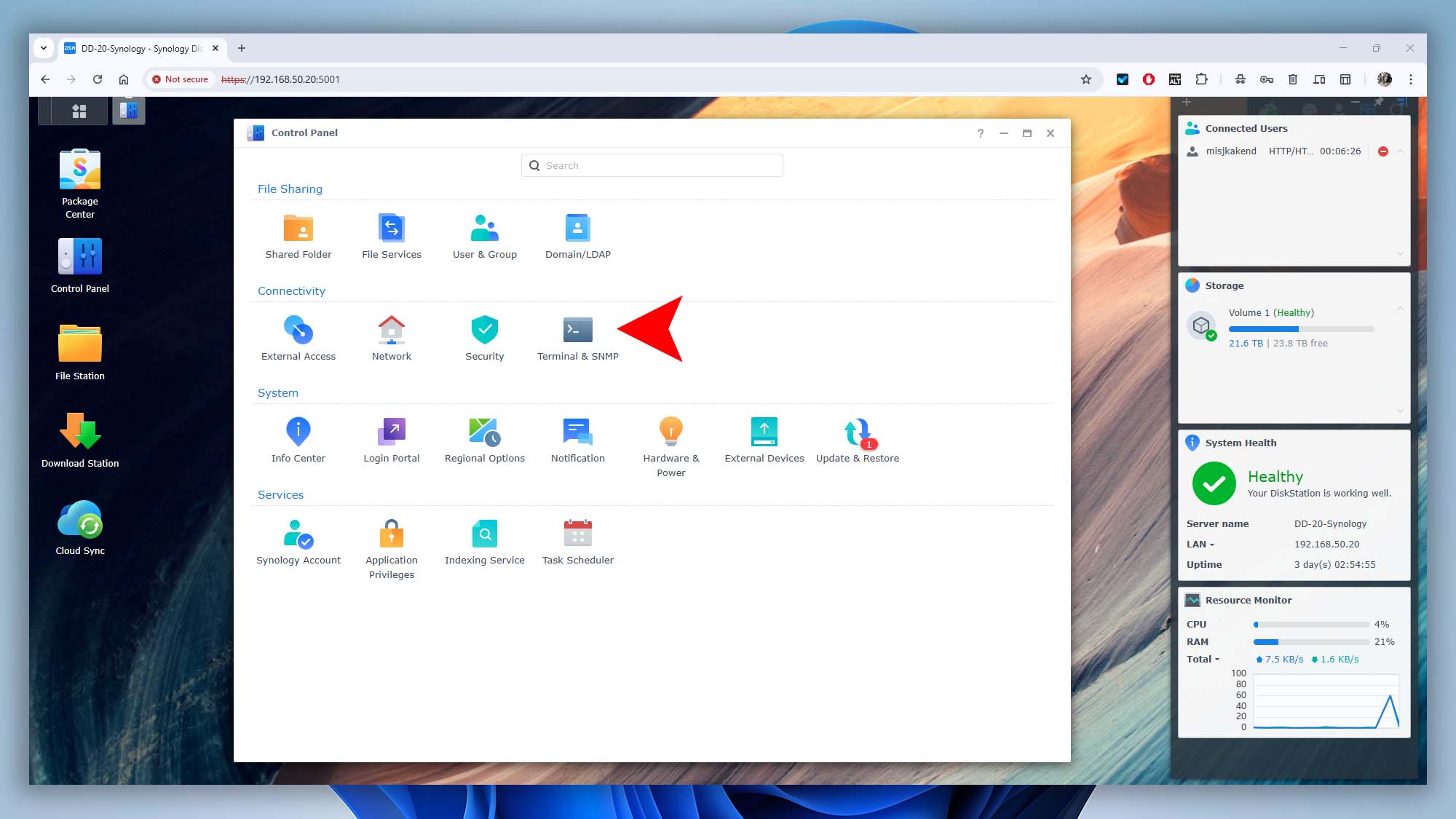Click the browser address bar URL
The width and height of the screenshot is (1456, 819).
[x=280, y=79]
